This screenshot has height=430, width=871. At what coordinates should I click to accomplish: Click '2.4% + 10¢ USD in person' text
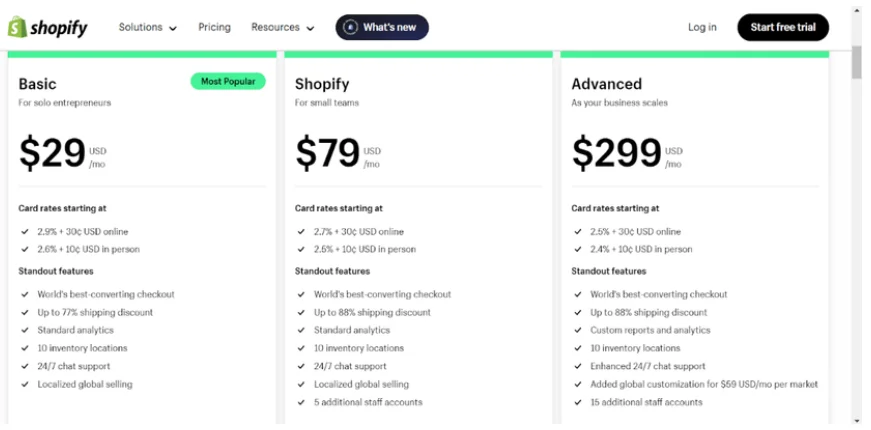click(642, 249)
